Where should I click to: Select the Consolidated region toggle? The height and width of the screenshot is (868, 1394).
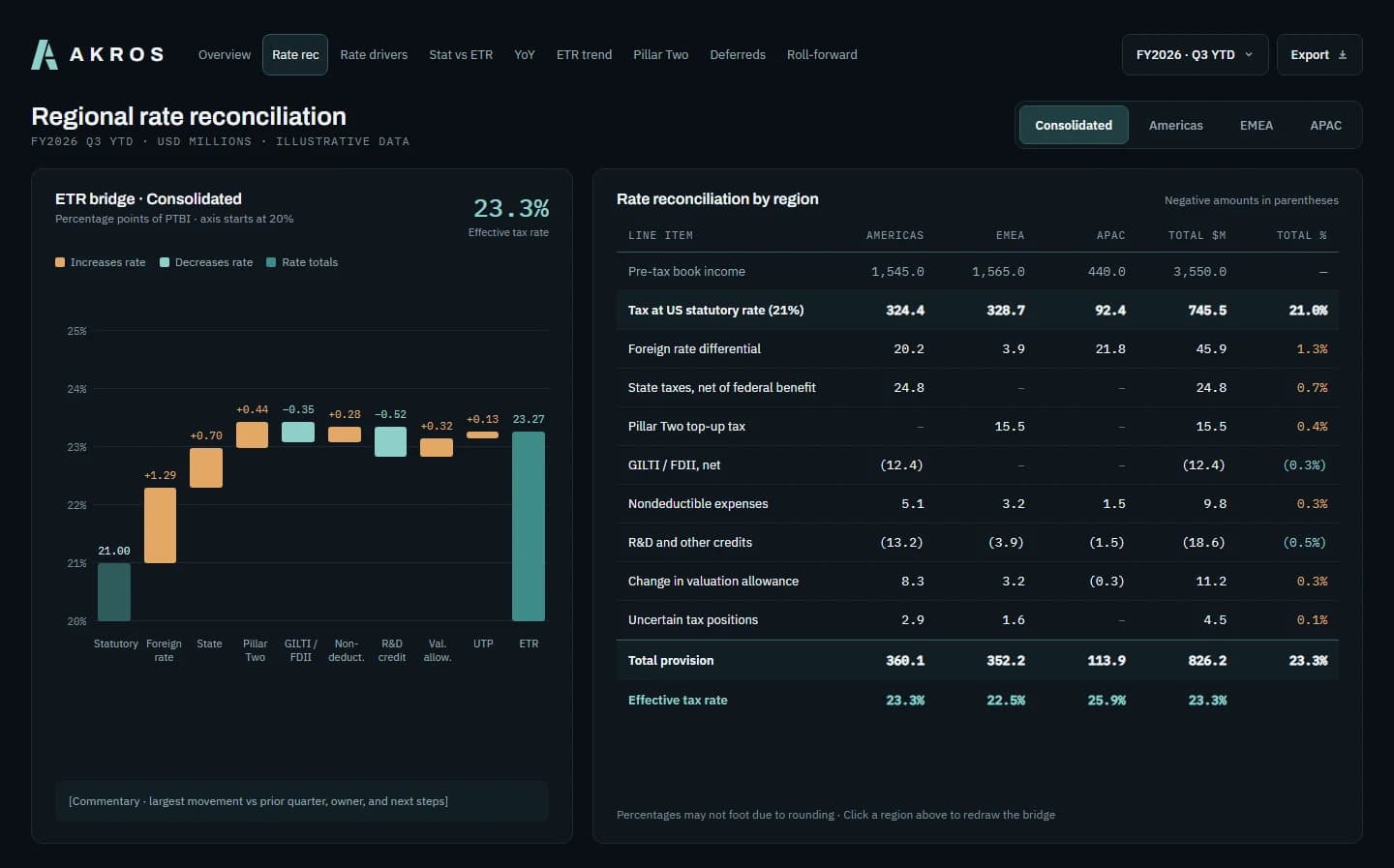(1074, 125)
